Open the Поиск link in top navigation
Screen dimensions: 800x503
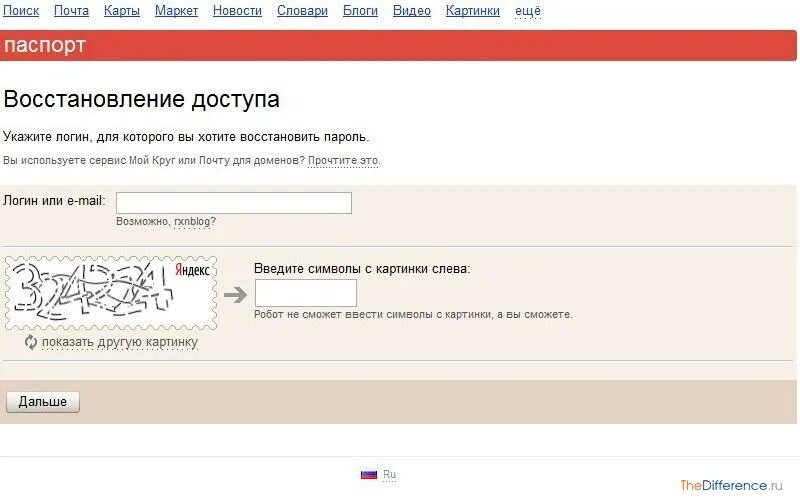tap(21, 11)
